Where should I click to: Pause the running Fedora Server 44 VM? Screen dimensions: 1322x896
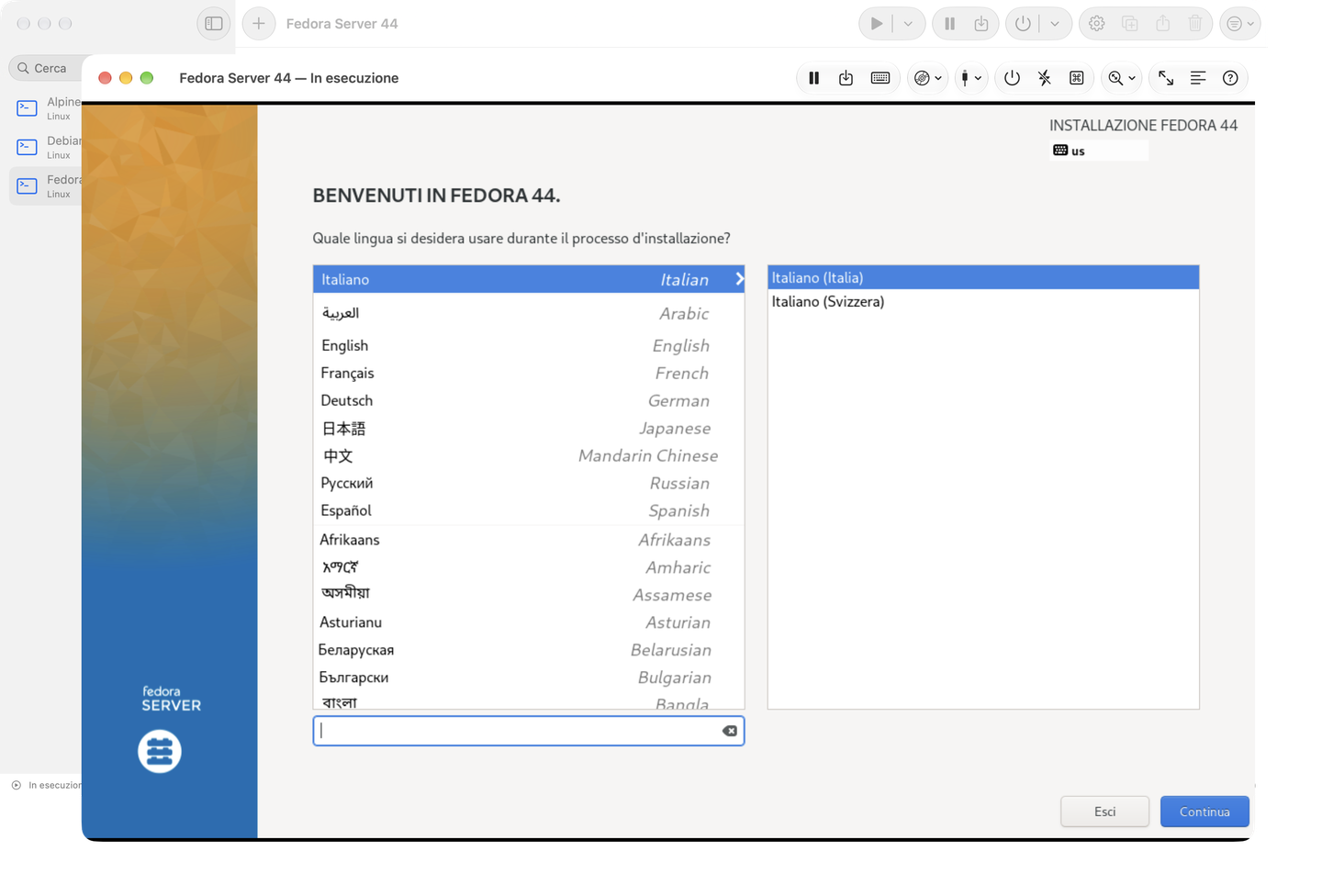point(813,78)
